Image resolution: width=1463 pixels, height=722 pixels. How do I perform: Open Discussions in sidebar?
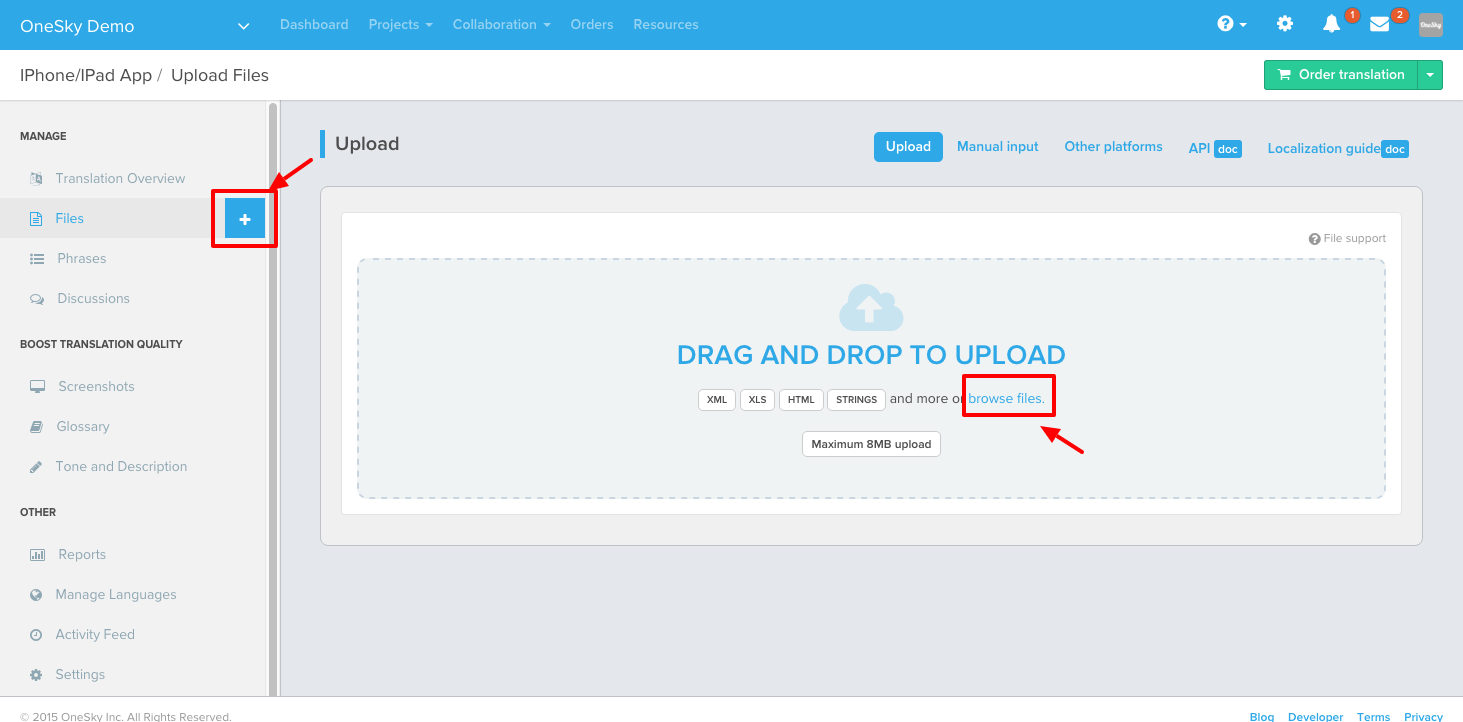pos(94,298)
